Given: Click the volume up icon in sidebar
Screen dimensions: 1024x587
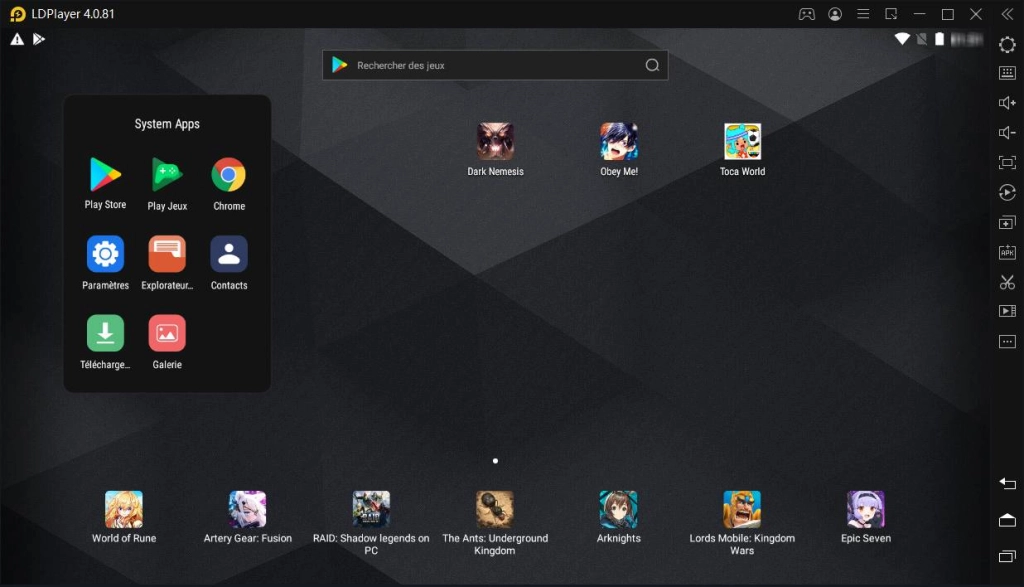Looking at the screenshot, I should click(1007, 103).
